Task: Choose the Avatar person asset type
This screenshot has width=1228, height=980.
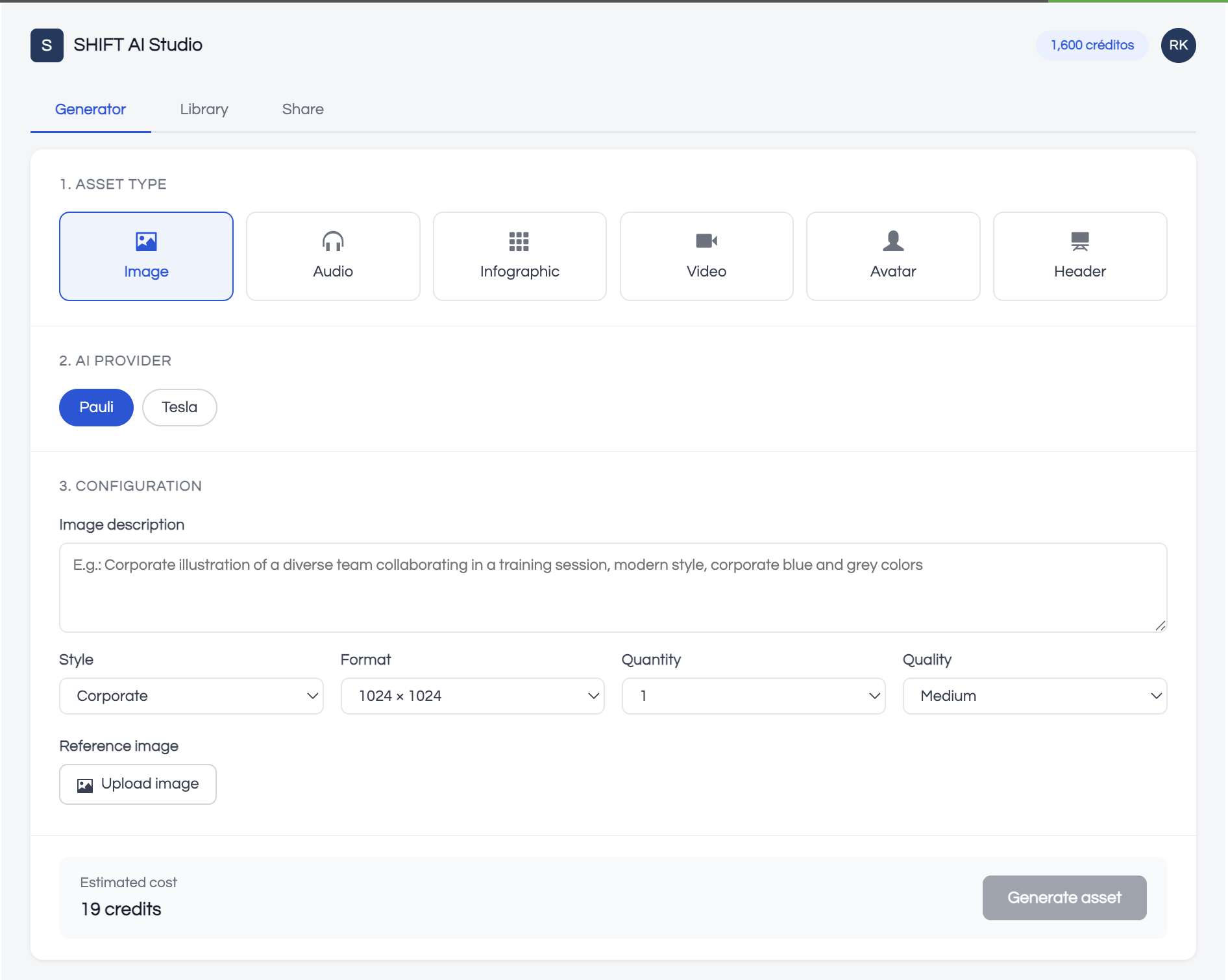Action: pos(893,256)
